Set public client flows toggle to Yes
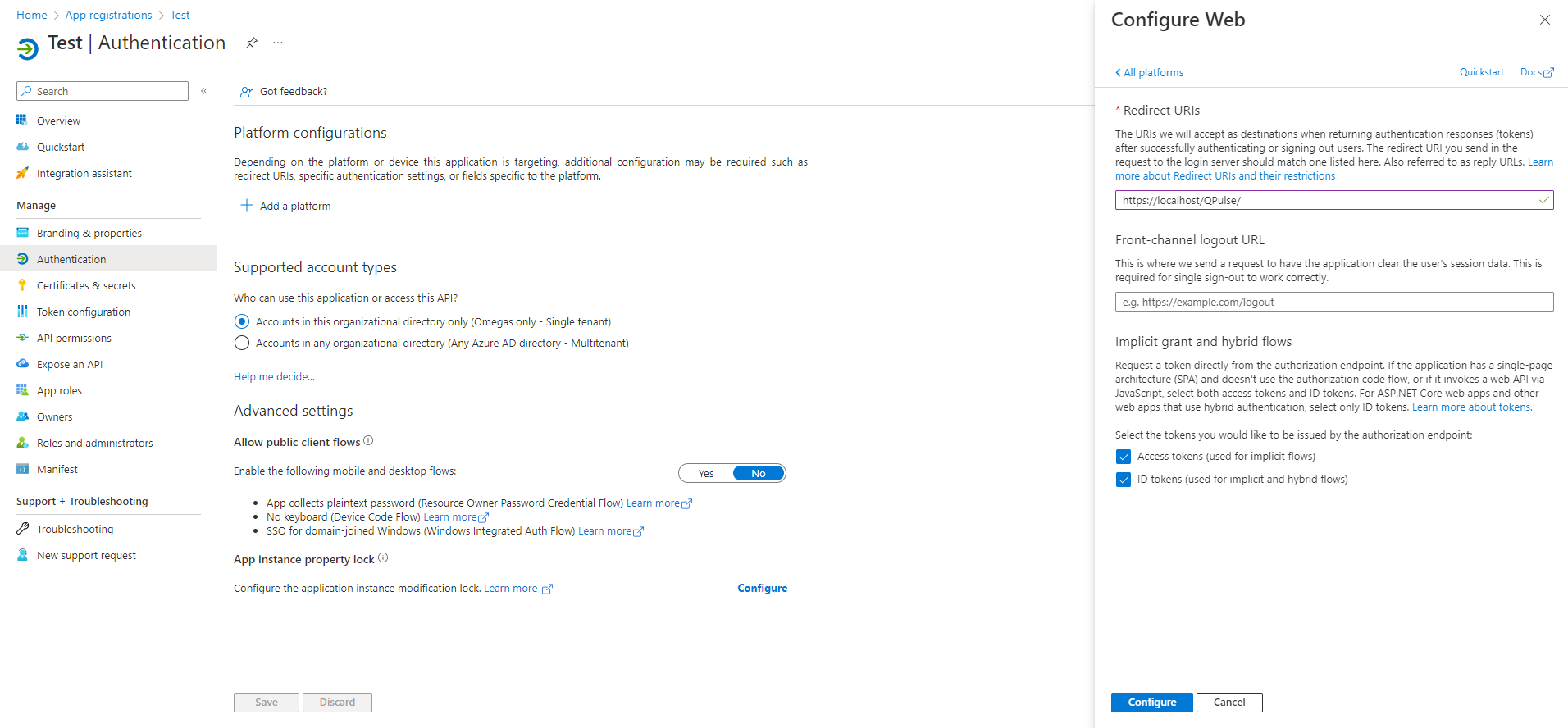 [706, 473]
